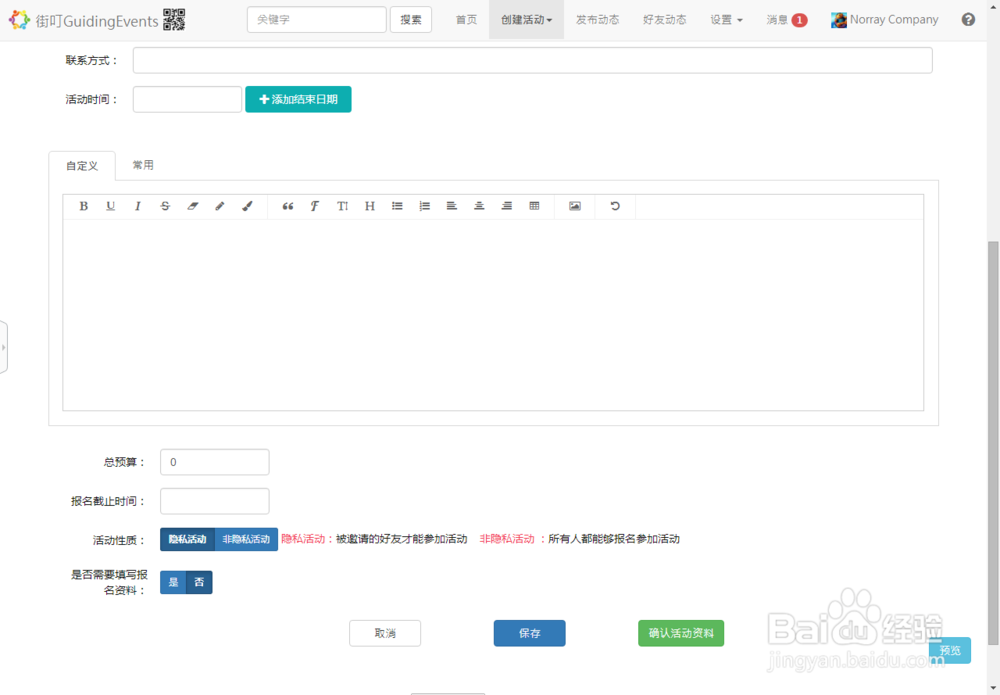
Task: Open the 好友动态 menu item
Action: pyautogui.click(x=664, y=19)
